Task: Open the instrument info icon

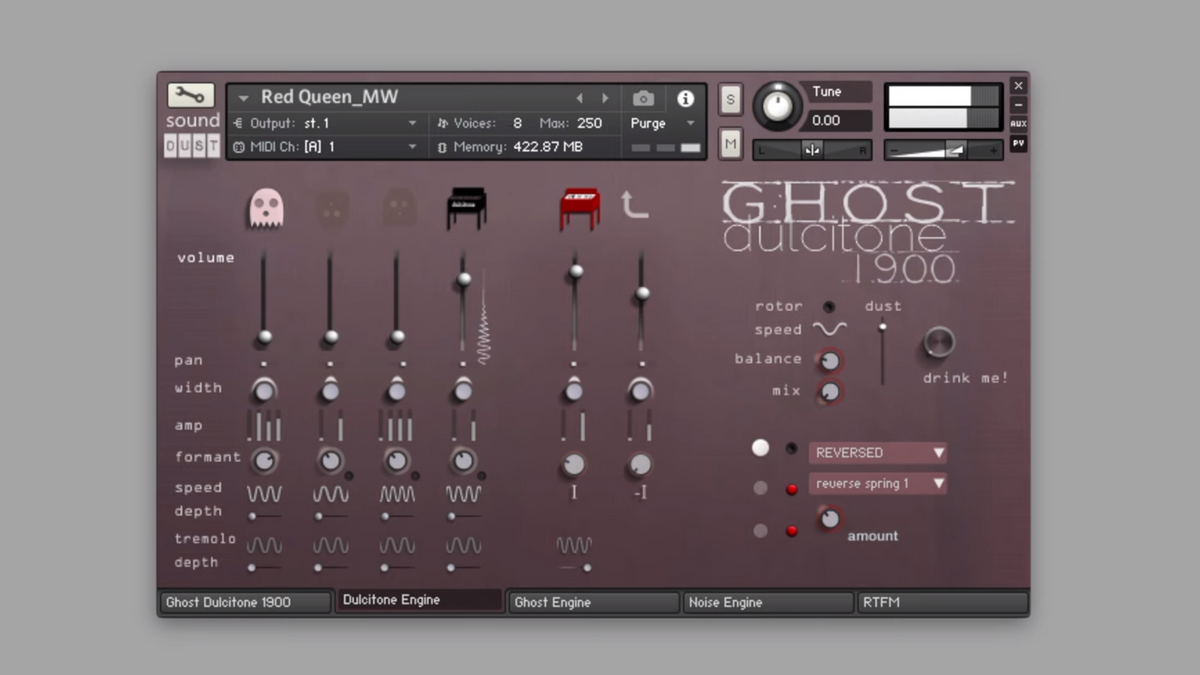Action: coord(685,98)
